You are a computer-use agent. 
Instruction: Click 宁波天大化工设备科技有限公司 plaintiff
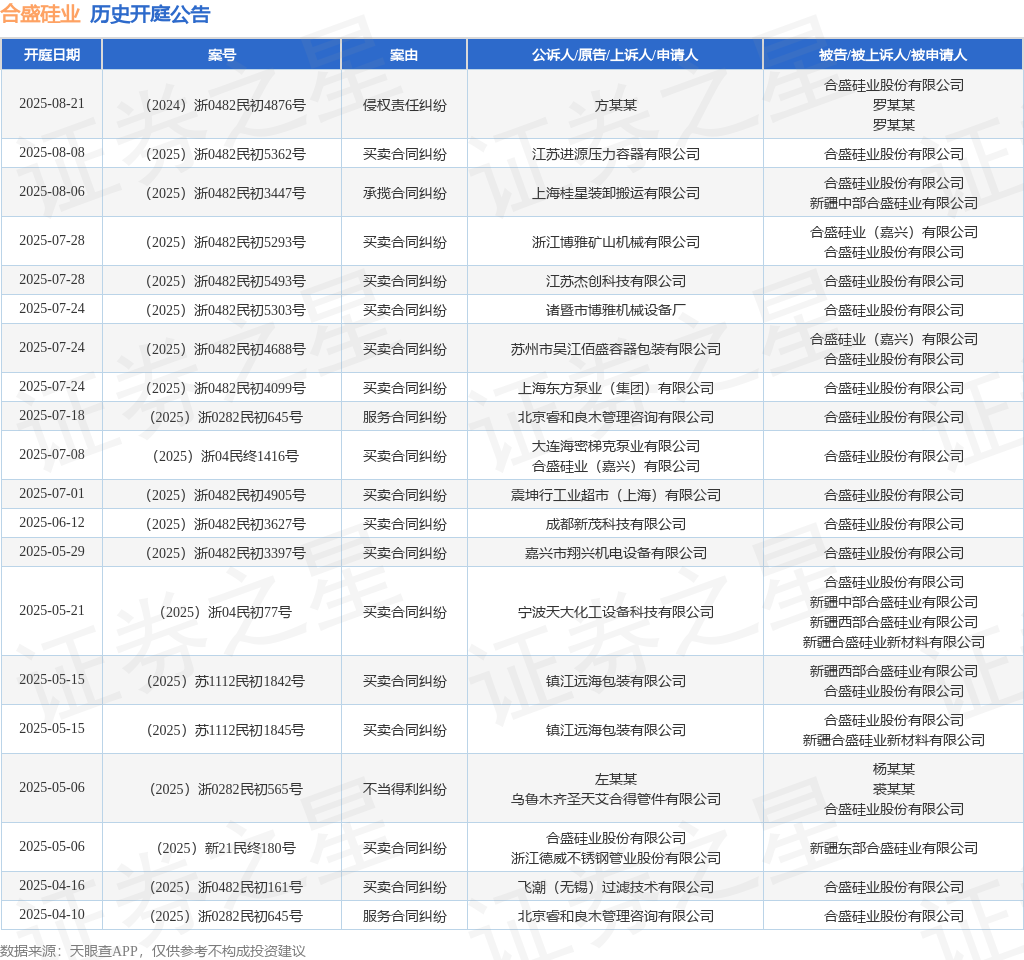point(615,612)
